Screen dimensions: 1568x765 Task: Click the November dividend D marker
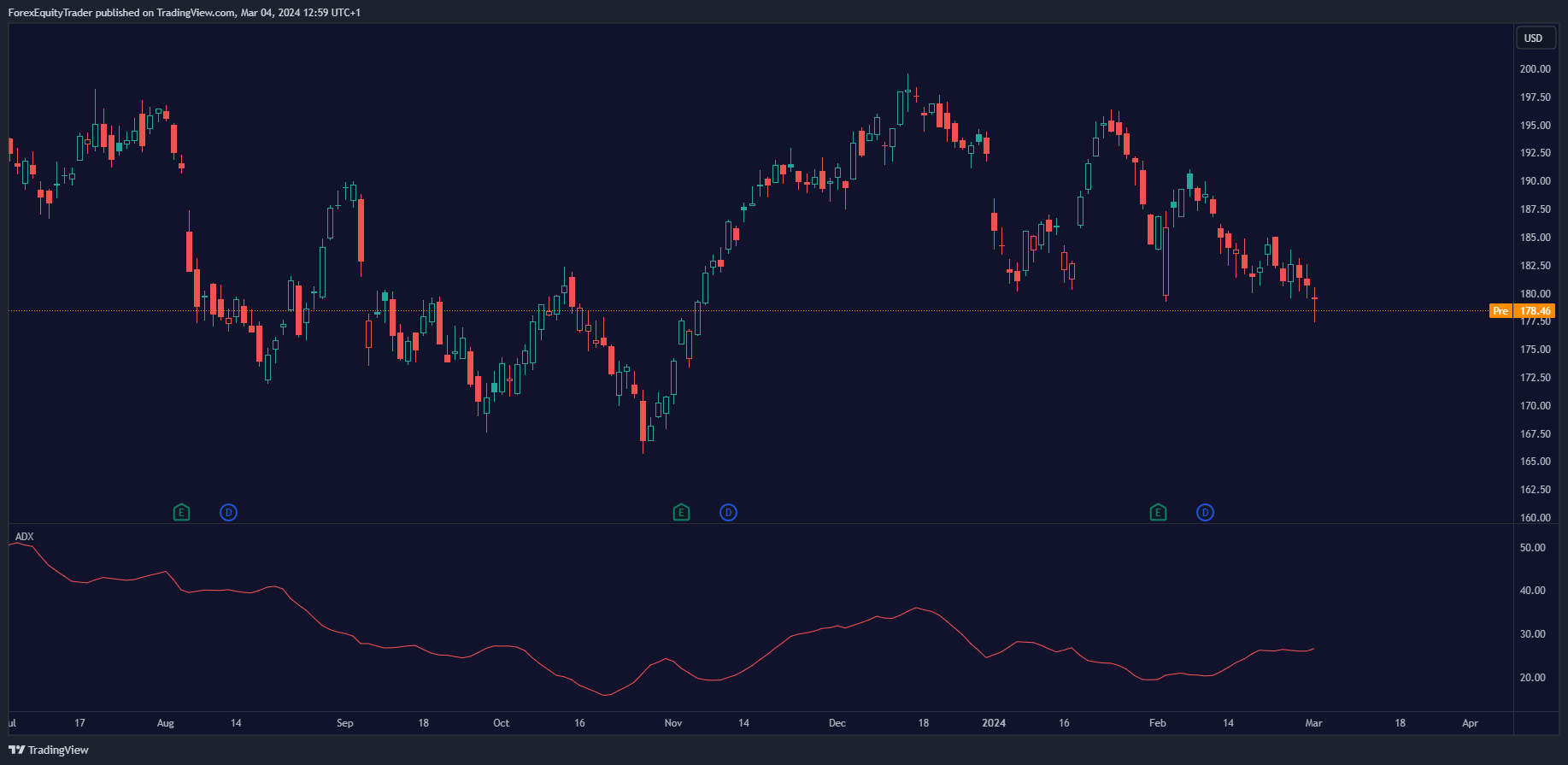pos(728,513)
